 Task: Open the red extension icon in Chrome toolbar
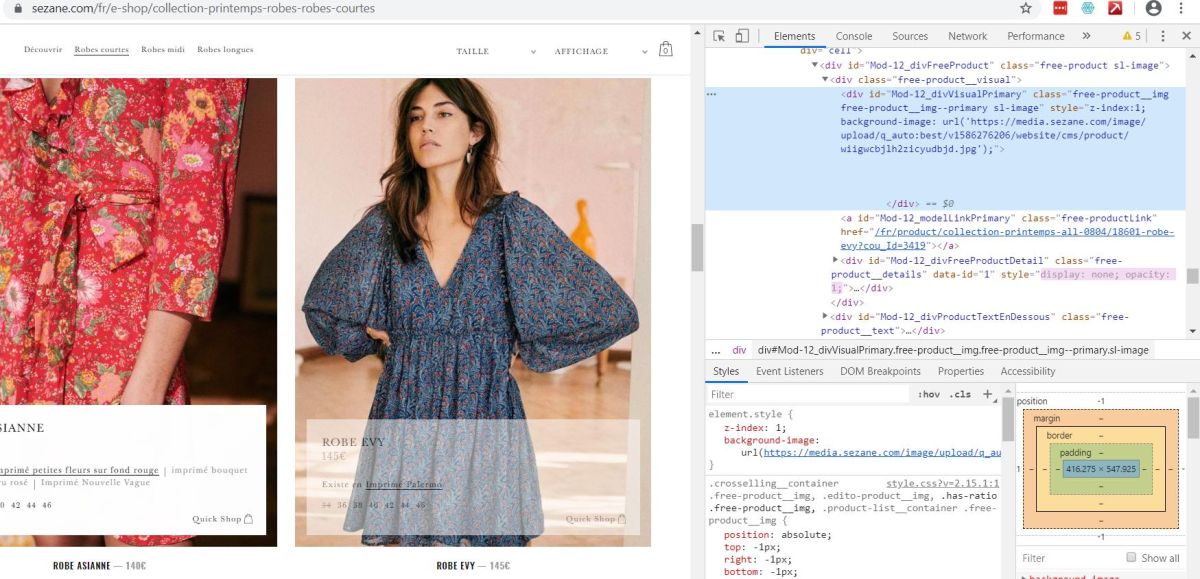(1061, 8)
